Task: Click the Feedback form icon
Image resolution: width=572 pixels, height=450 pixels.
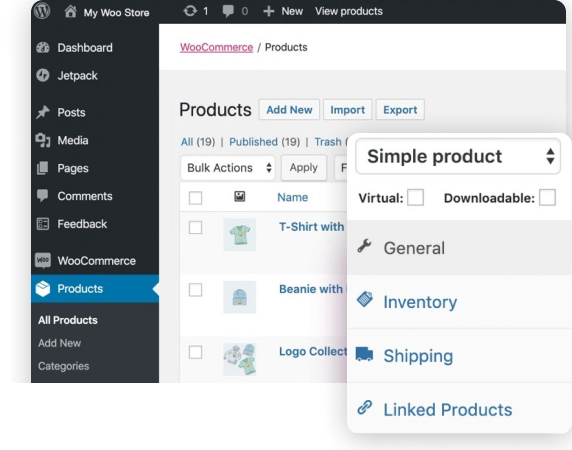Action: coord(43,224)
